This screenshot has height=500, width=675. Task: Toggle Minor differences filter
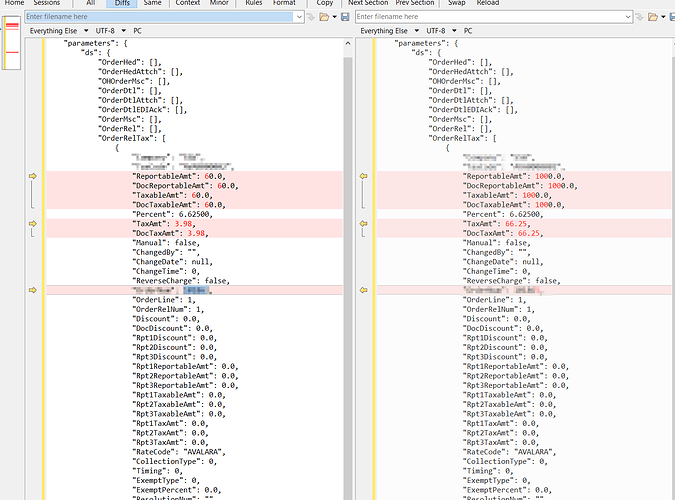219,3
